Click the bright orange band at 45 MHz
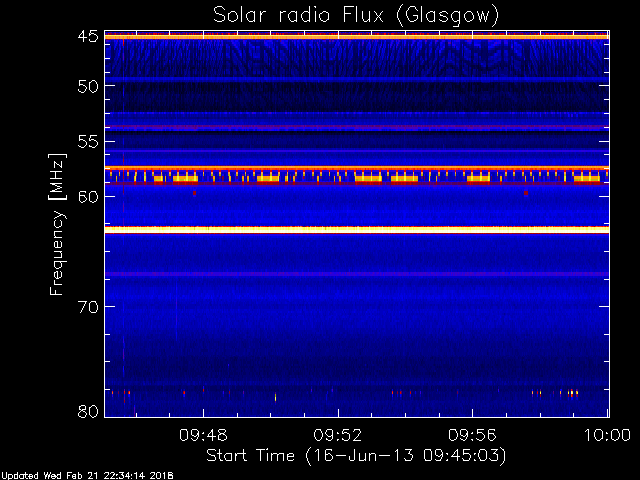The image size is (640, 480). 357,37
